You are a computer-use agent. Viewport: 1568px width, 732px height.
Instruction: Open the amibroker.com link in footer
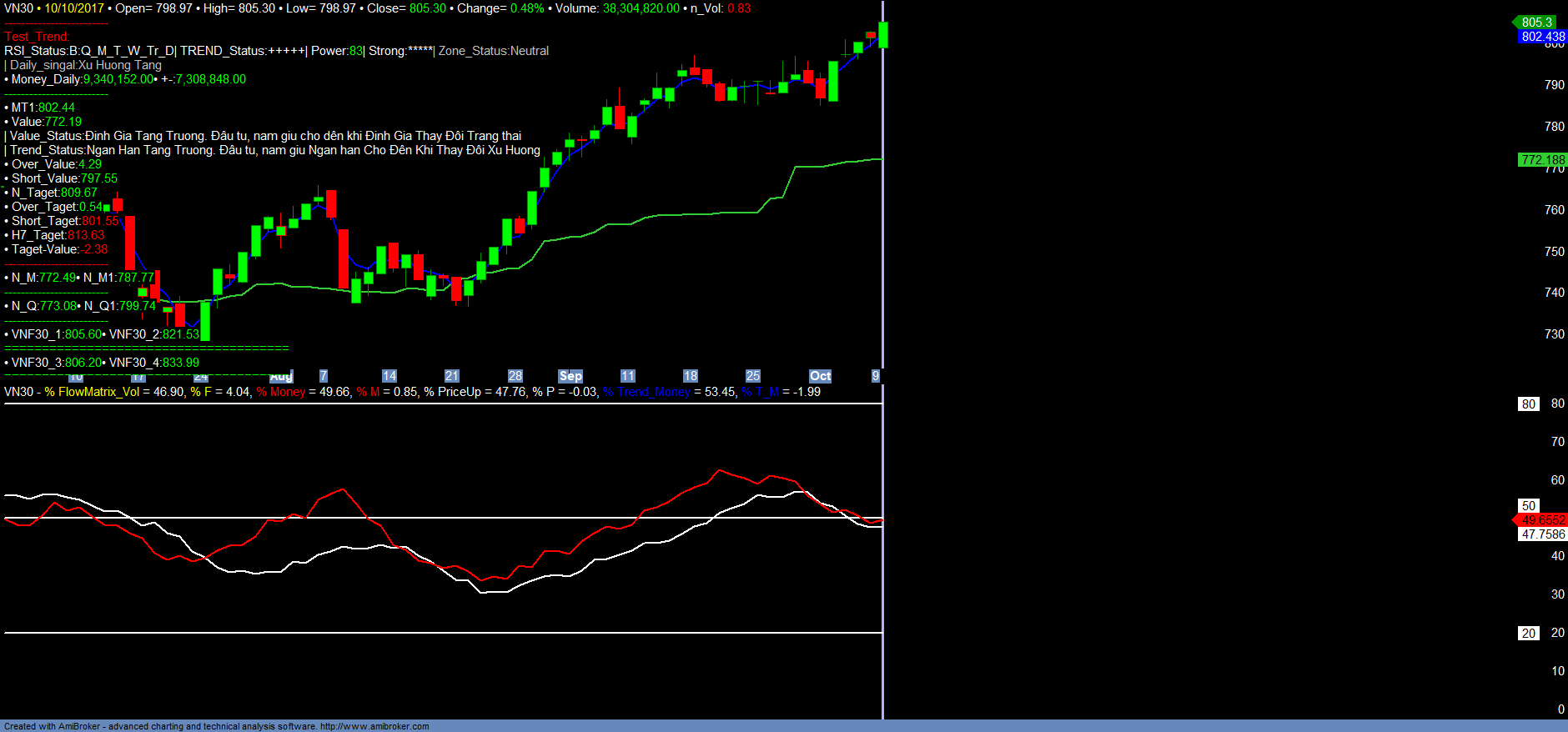374,726
